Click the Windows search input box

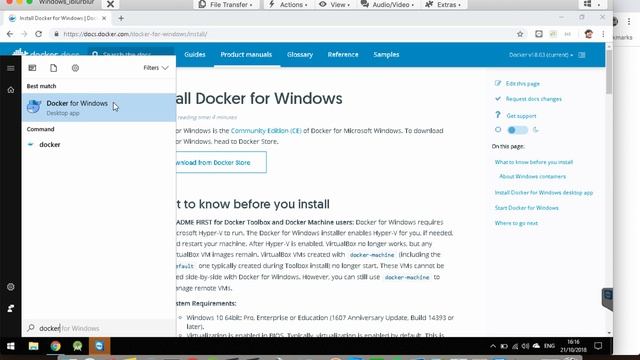click(x=99, y=328)
